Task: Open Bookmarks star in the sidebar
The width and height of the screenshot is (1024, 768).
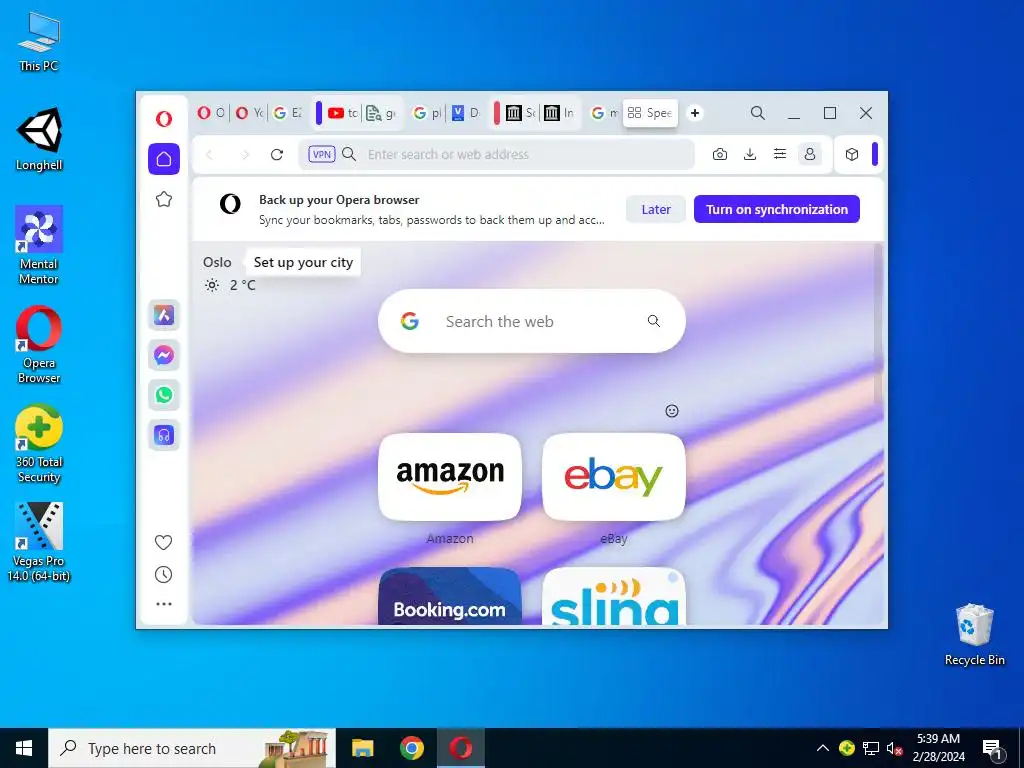Action: coord(164,199)
